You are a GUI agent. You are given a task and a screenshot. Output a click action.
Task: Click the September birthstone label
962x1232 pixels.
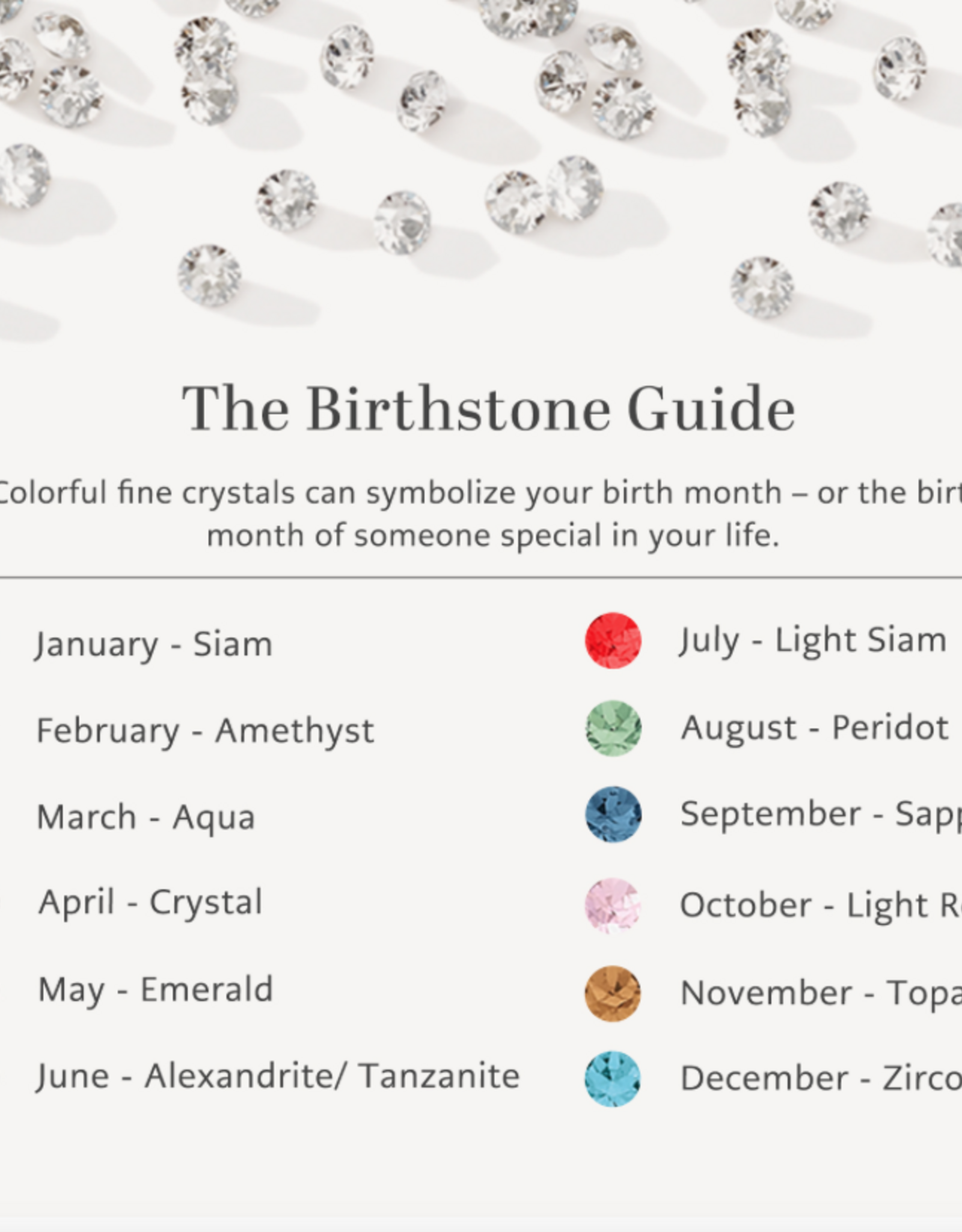(x=821, y=814)
